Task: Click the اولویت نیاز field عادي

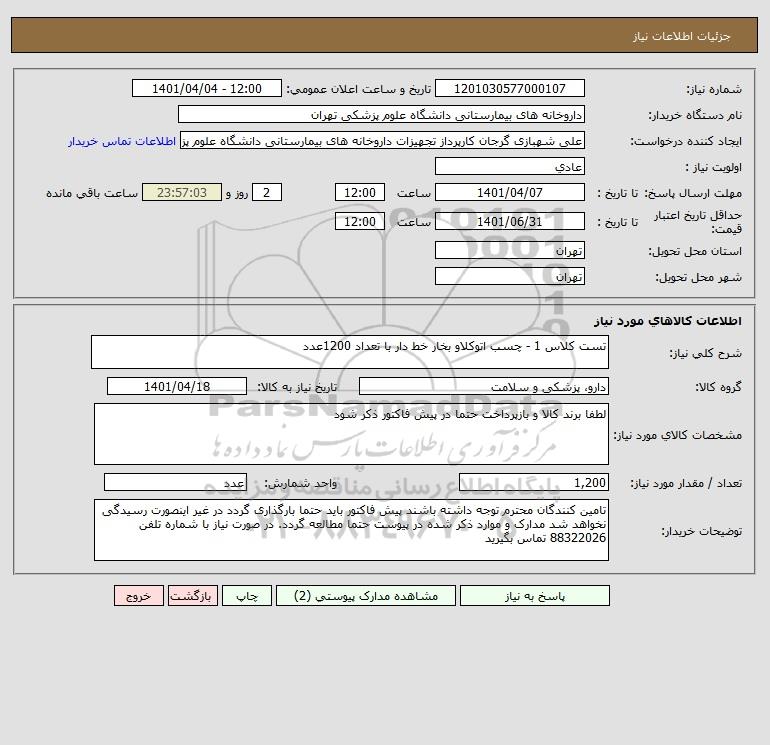Action: pyautogui.click(x=510, y=167)
